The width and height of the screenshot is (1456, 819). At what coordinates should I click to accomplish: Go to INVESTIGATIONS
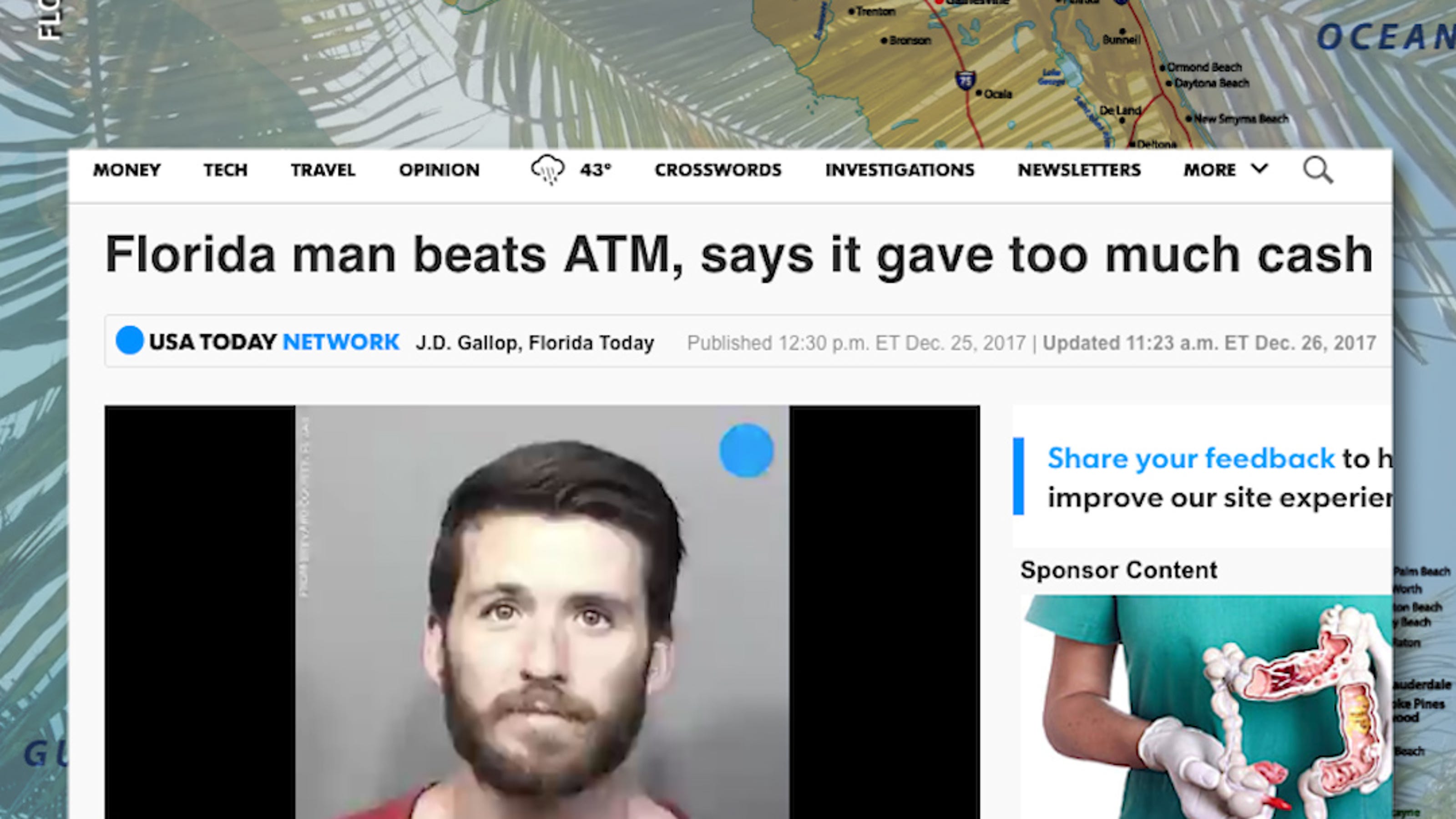coord(900,170)
